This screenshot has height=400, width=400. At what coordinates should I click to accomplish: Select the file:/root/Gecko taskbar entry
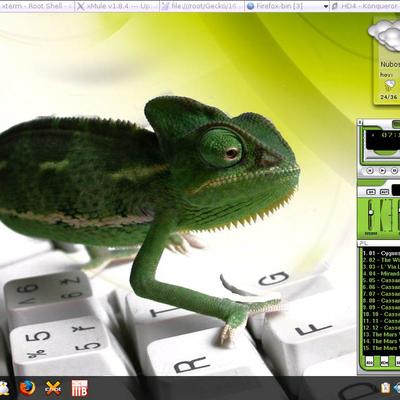click(202, 6)
